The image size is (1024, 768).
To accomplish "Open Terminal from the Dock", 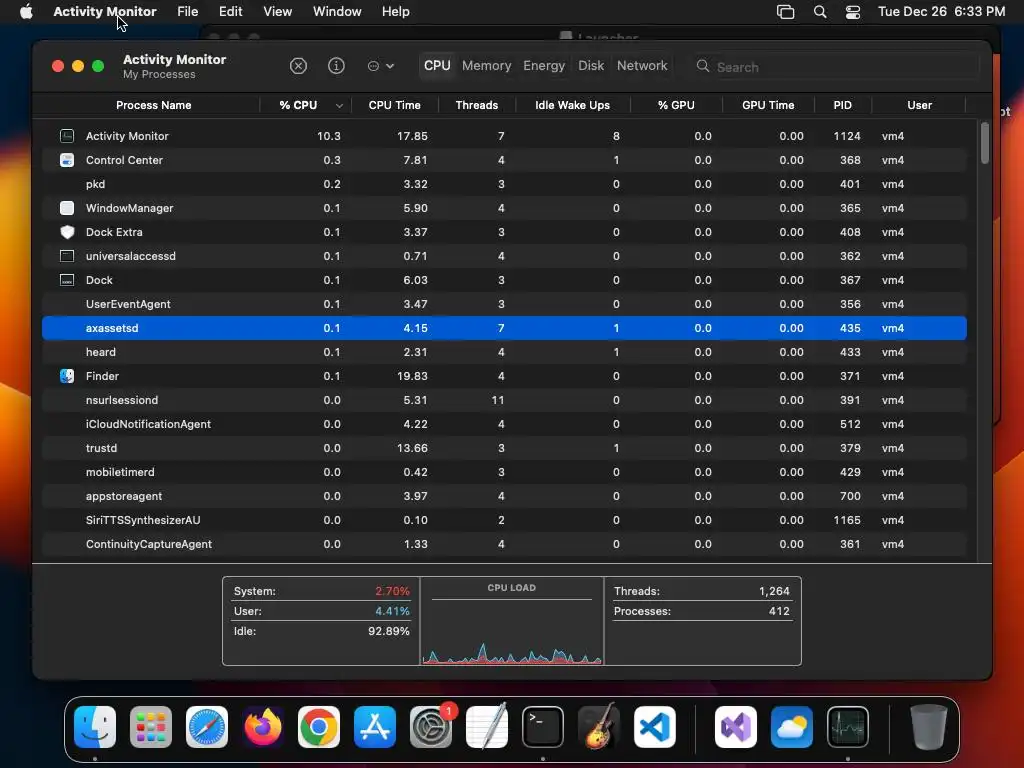I will pyautogui.click(x=543, y=727).
